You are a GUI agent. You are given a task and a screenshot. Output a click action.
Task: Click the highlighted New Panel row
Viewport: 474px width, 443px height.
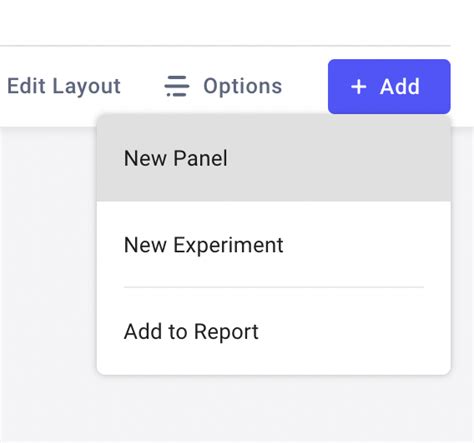(273, 158)
